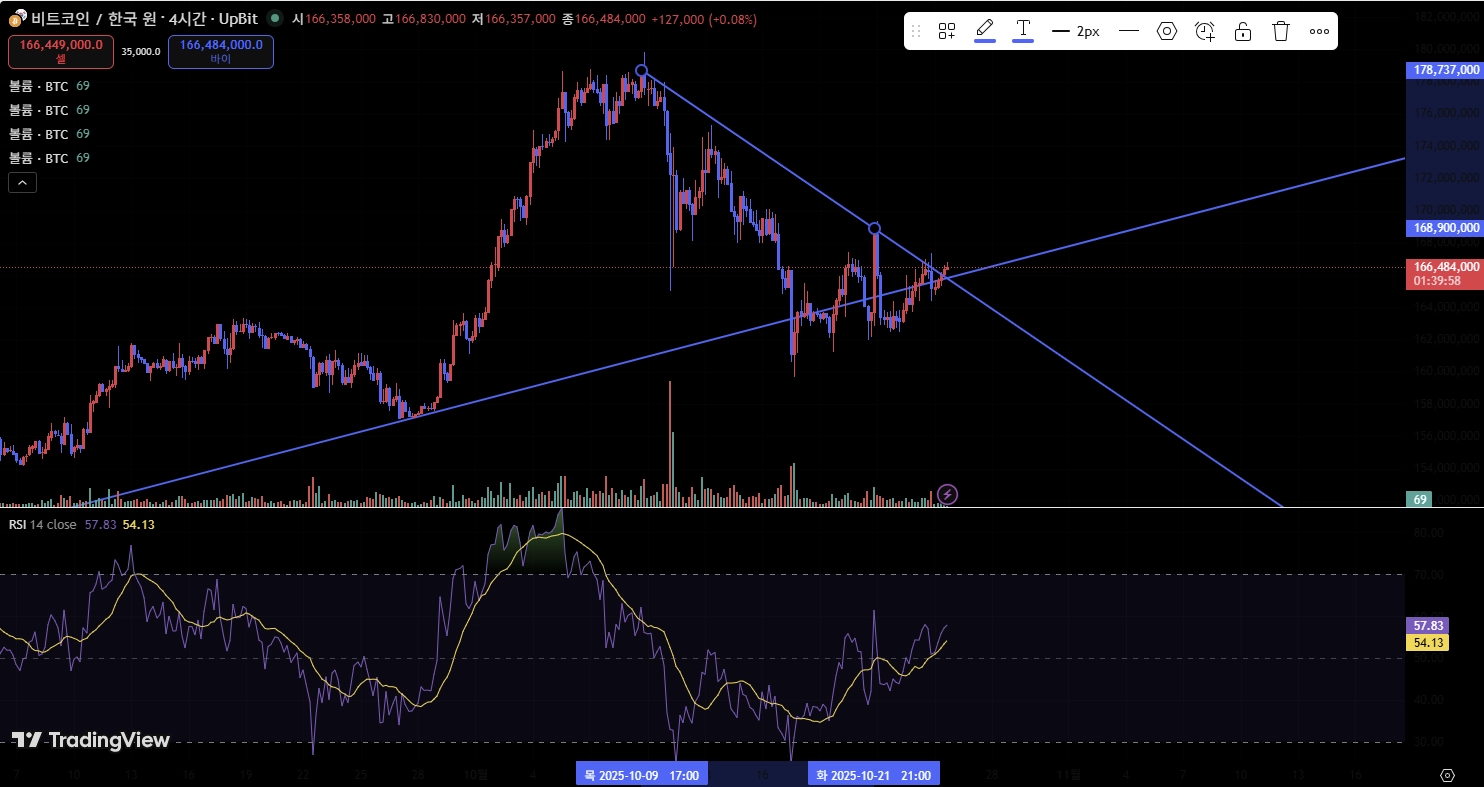Open the drawing templates icon
Image resolution: width=1484 pixels, height=787 pixels.
[x=946, y=31]
